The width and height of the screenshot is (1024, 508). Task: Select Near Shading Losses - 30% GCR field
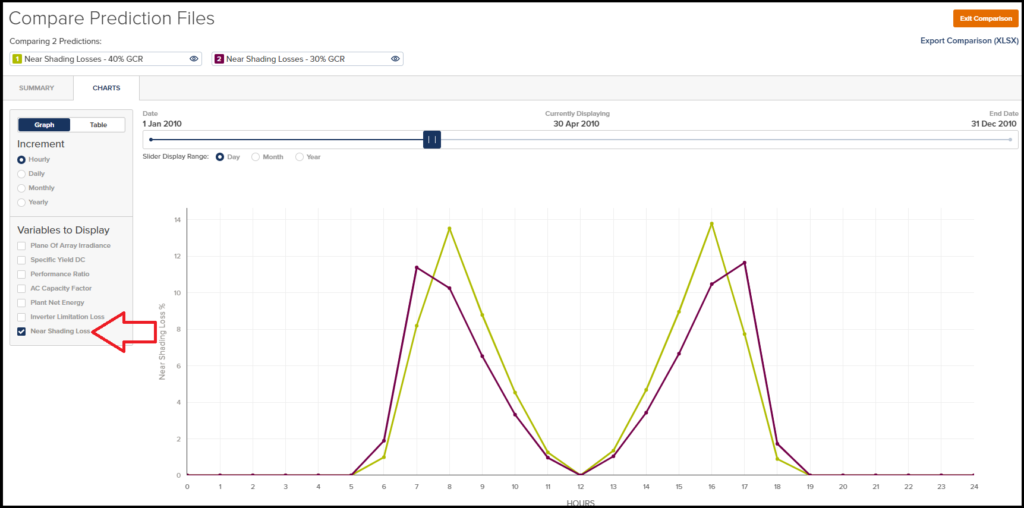[307, 59]
